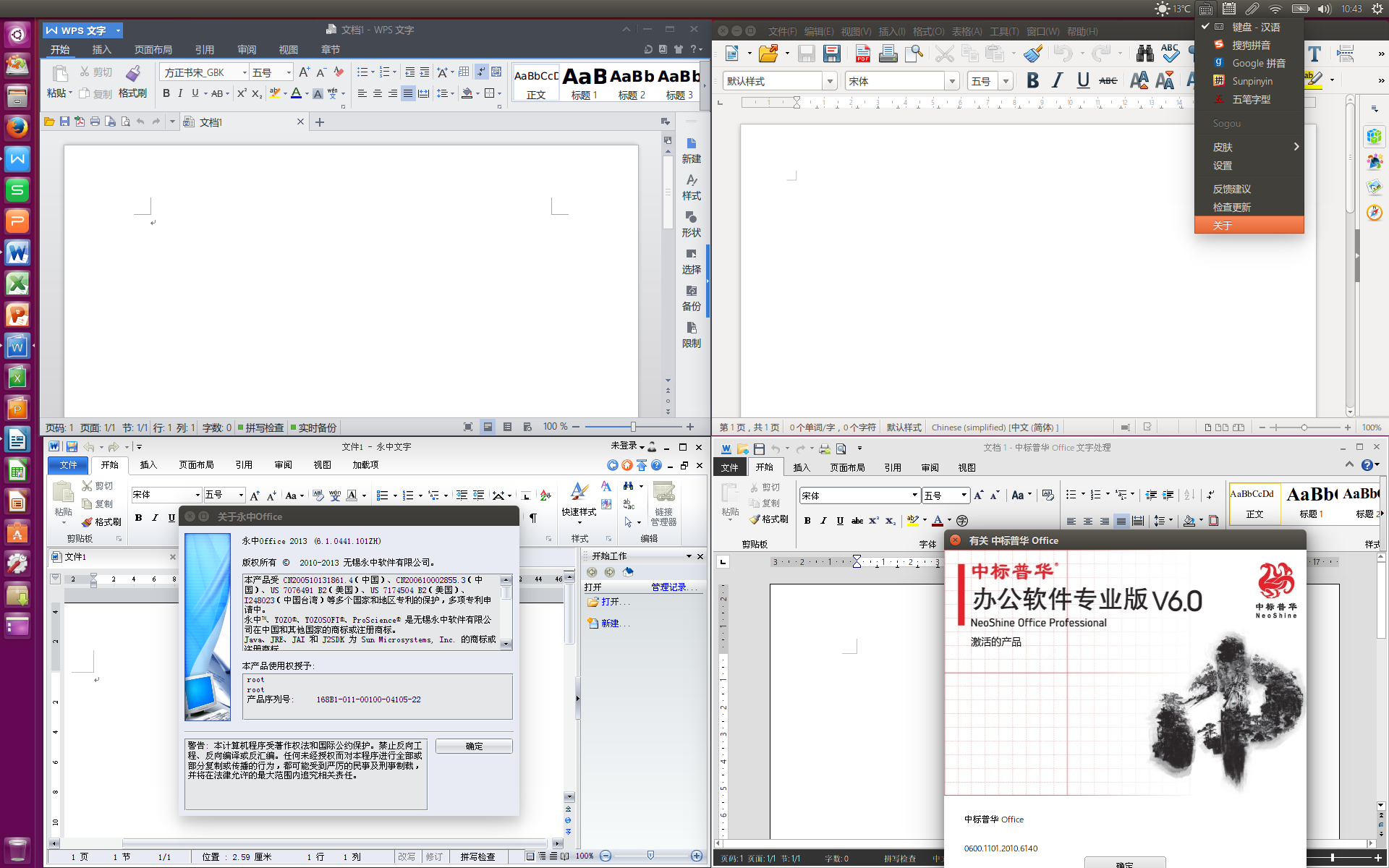Open 审阅 tab in Yozo

coord(283,464)
